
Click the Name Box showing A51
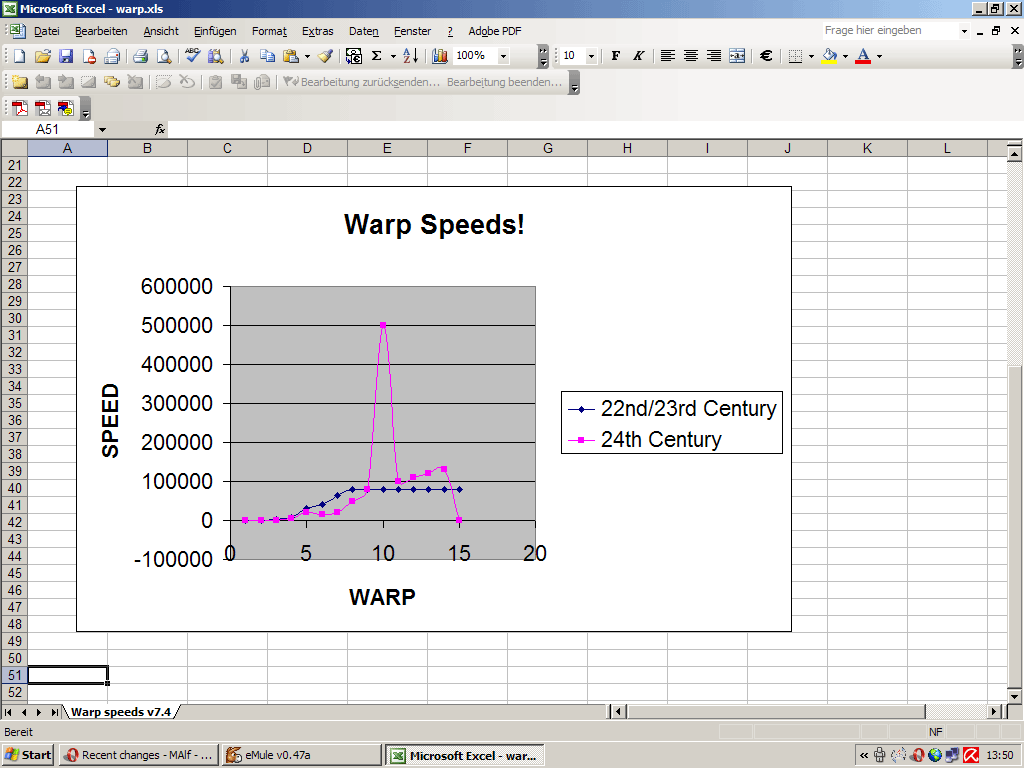coord(48,129)
